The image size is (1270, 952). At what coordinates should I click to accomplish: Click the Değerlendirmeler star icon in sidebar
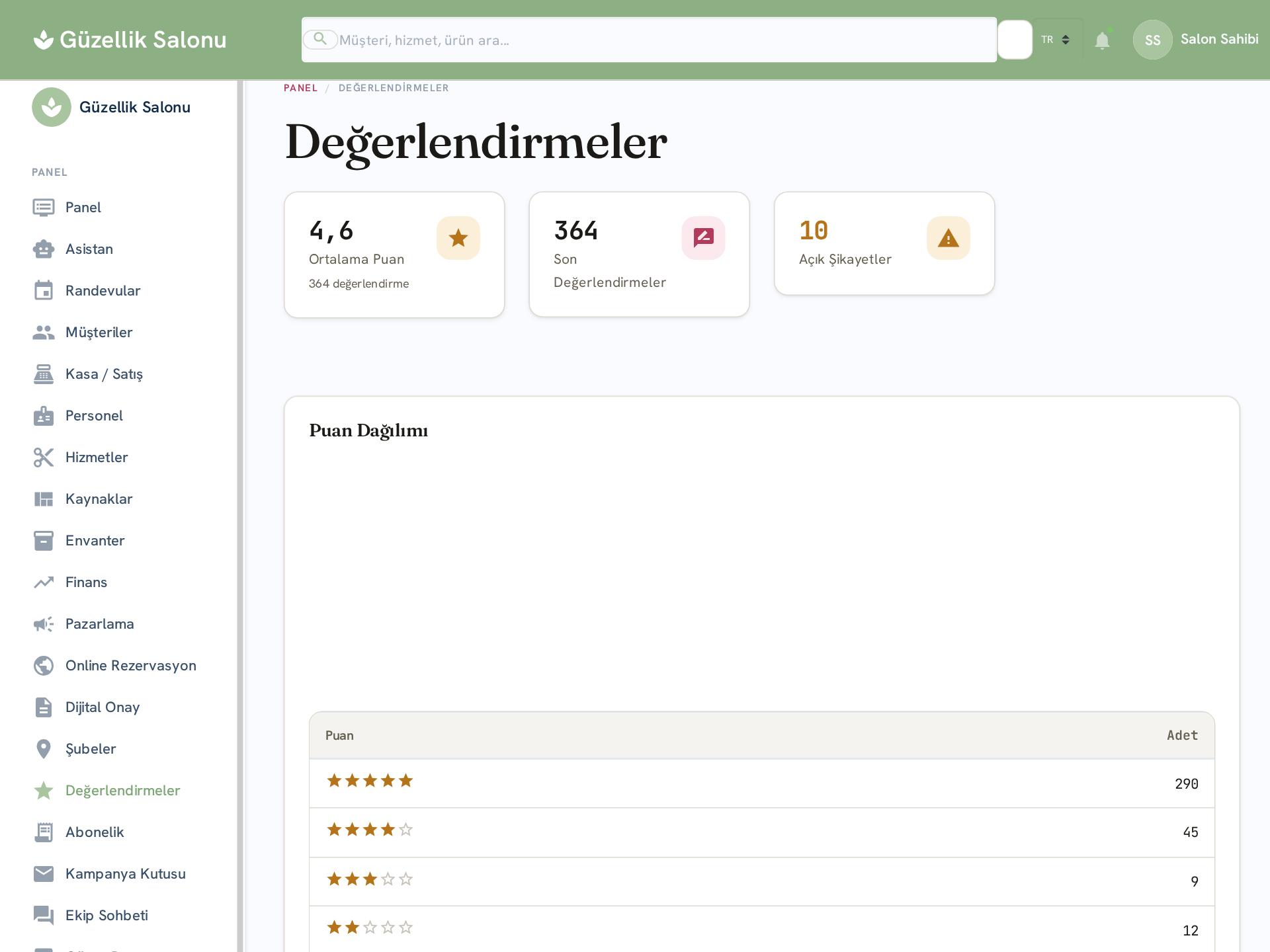coord(44,791)
